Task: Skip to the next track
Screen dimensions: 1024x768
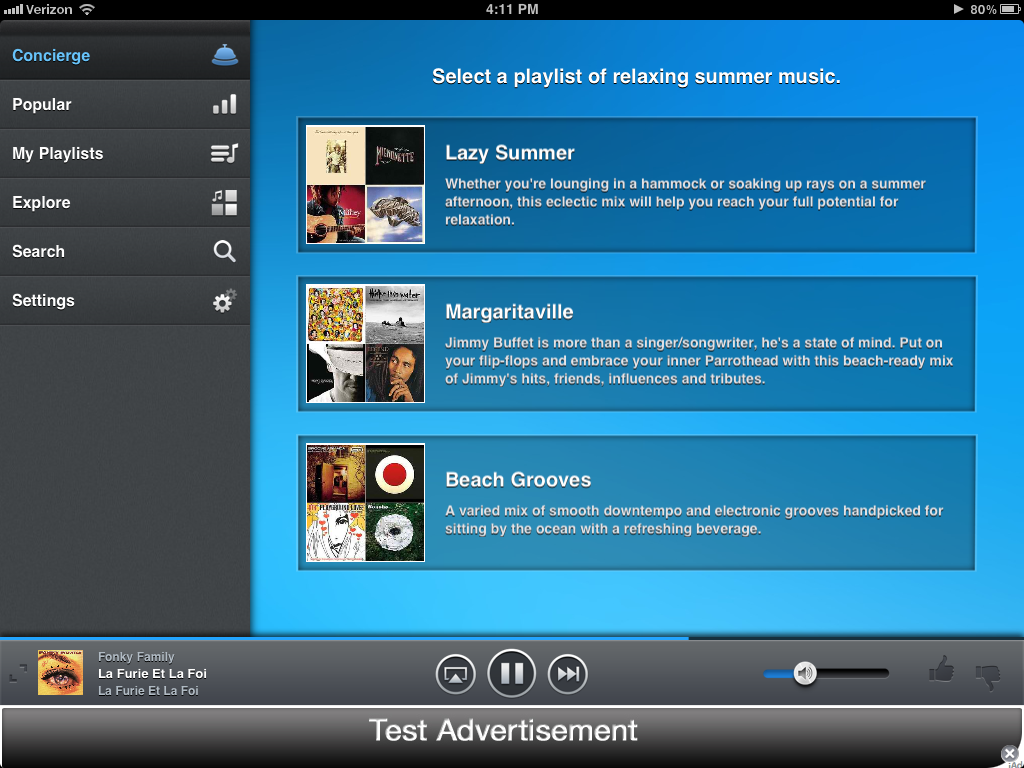Action: pyautogui.click(x=568, y=674)
